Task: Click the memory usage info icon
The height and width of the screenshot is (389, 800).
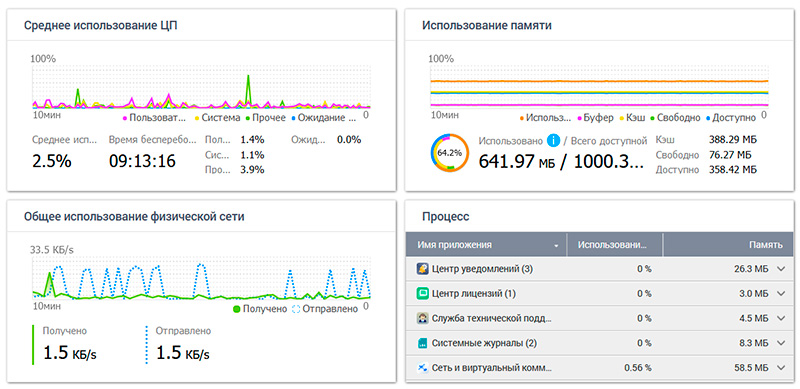Action: tap(553, 140)
